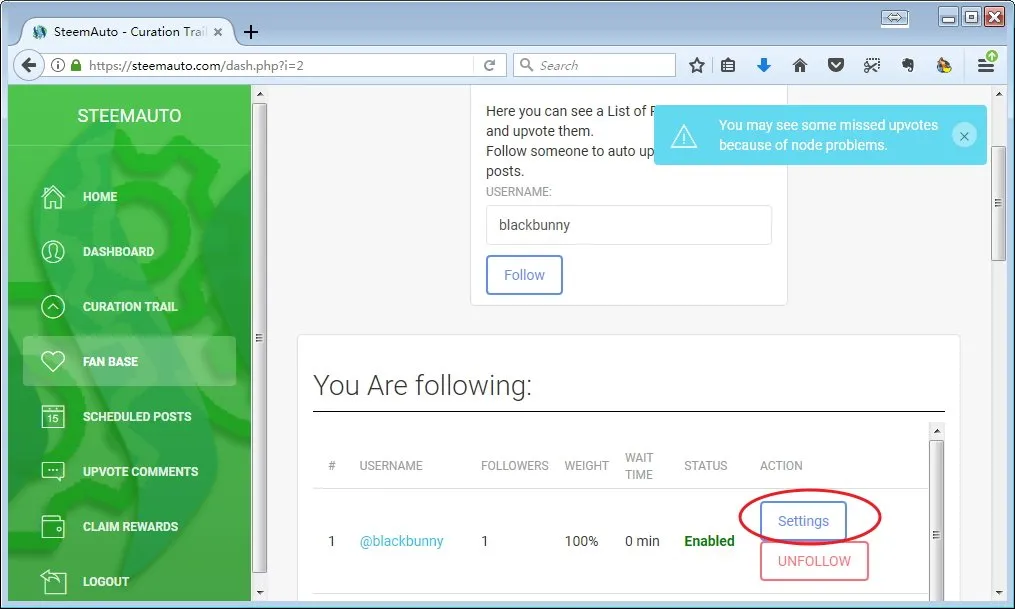This screenshot has height=609, width=1015.
Task: Click the exit icon beside Logout
Action: pos(53,581)
